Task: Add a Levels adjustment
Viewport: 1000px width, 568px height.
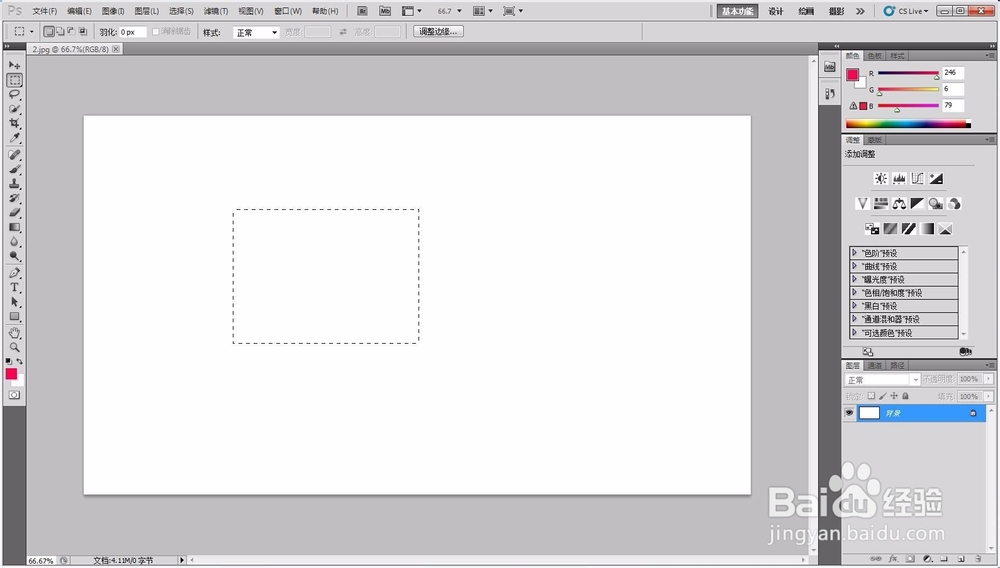Action: [899, 178]
